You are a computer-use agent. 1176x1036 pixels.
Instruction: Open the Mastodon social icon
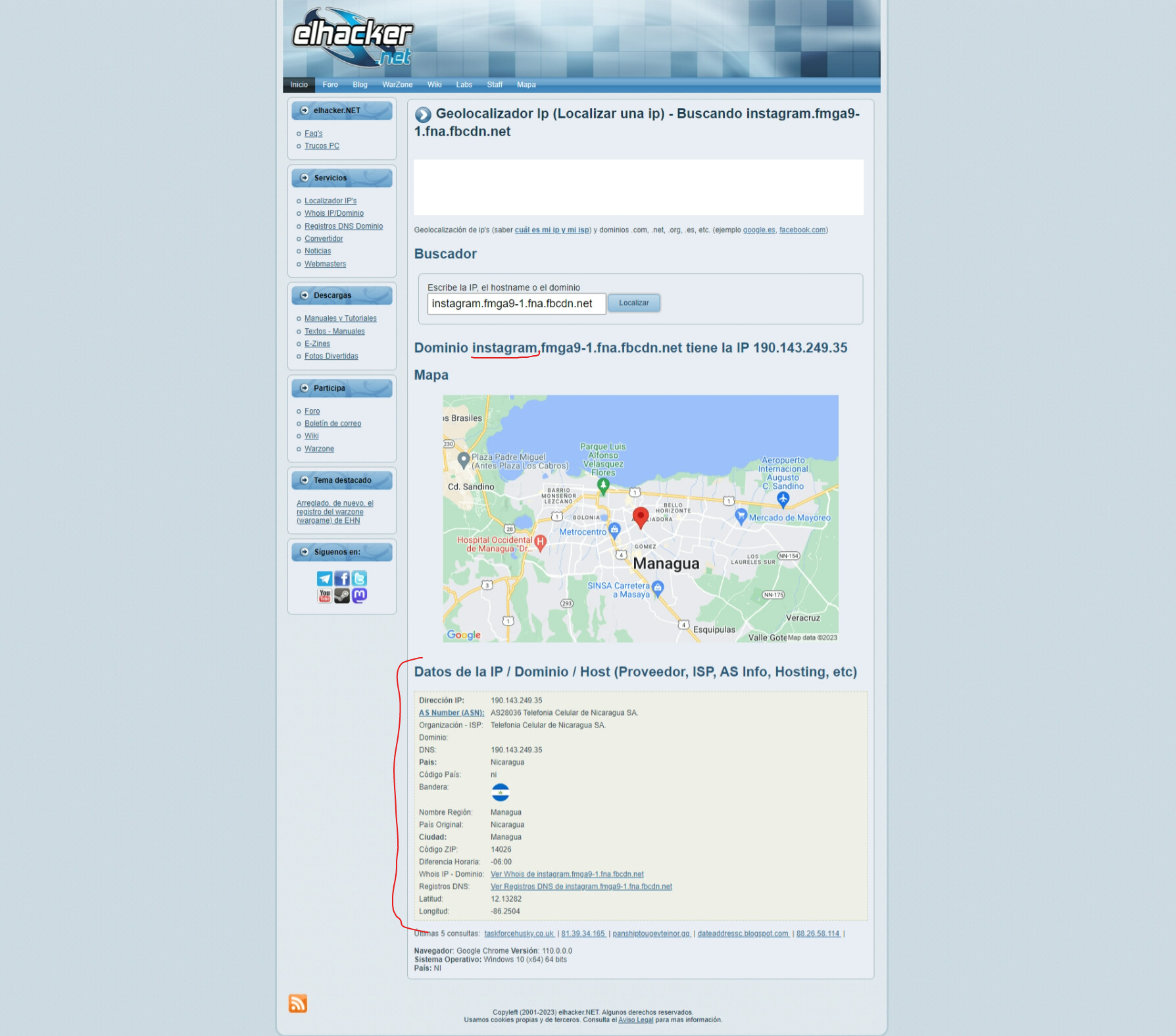pos(359,596)
